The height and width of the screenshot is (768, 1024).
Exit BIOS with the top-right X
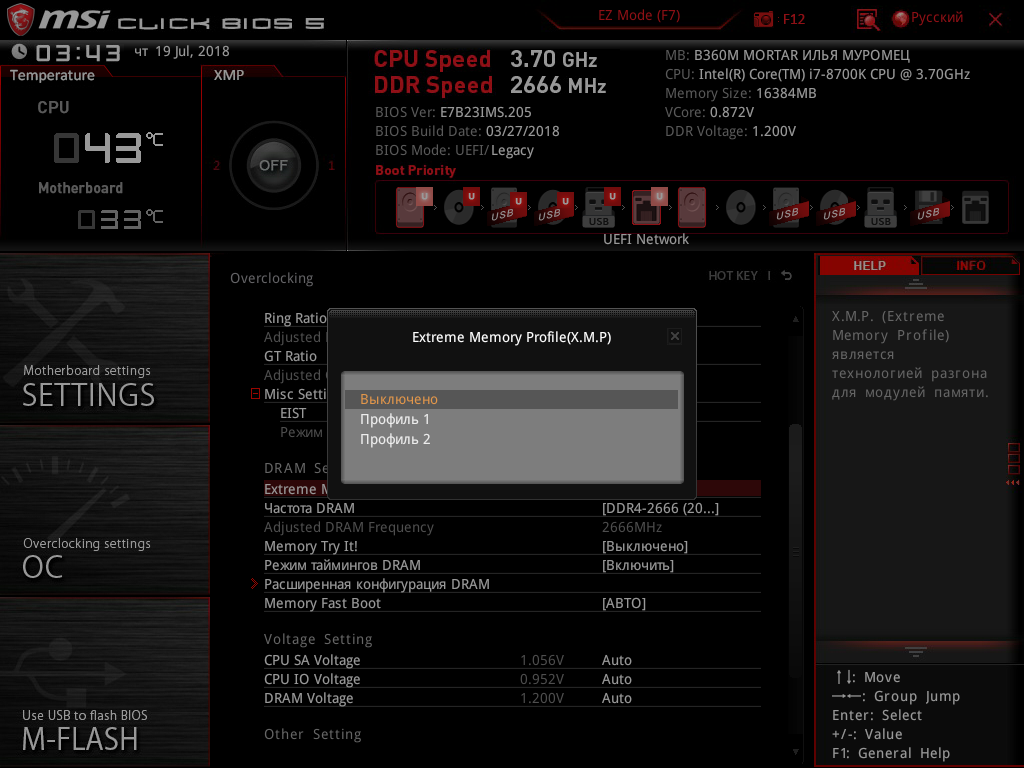[x=995, y=20]
